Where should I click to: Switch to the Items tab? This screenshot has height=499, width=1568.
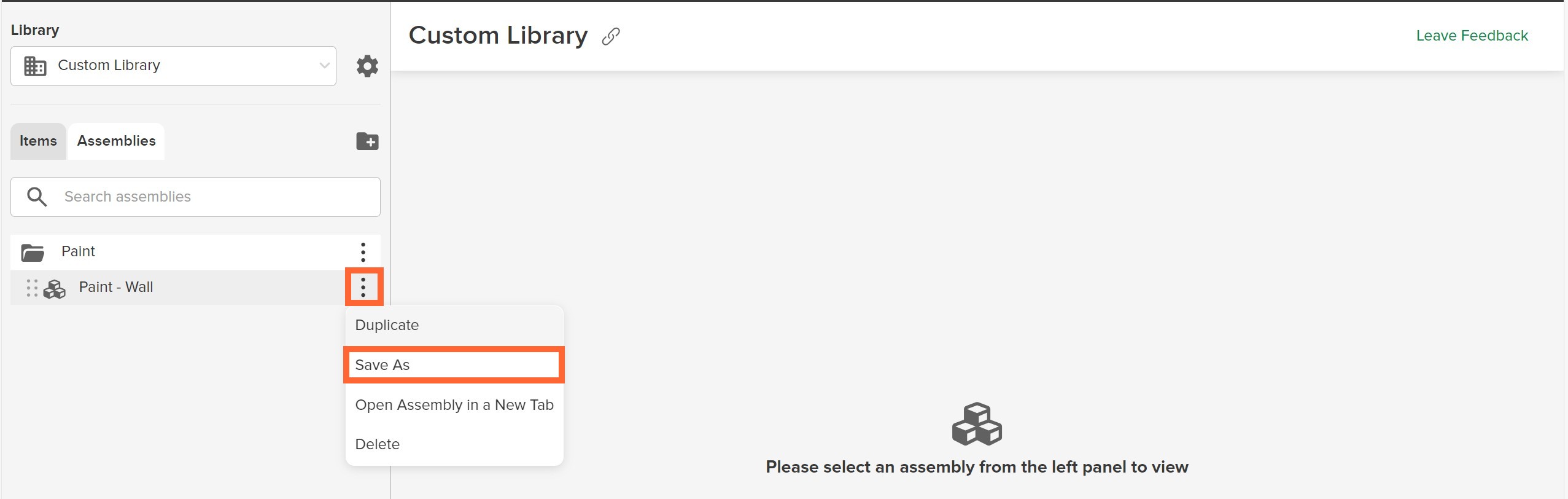(x=38, y=141)
